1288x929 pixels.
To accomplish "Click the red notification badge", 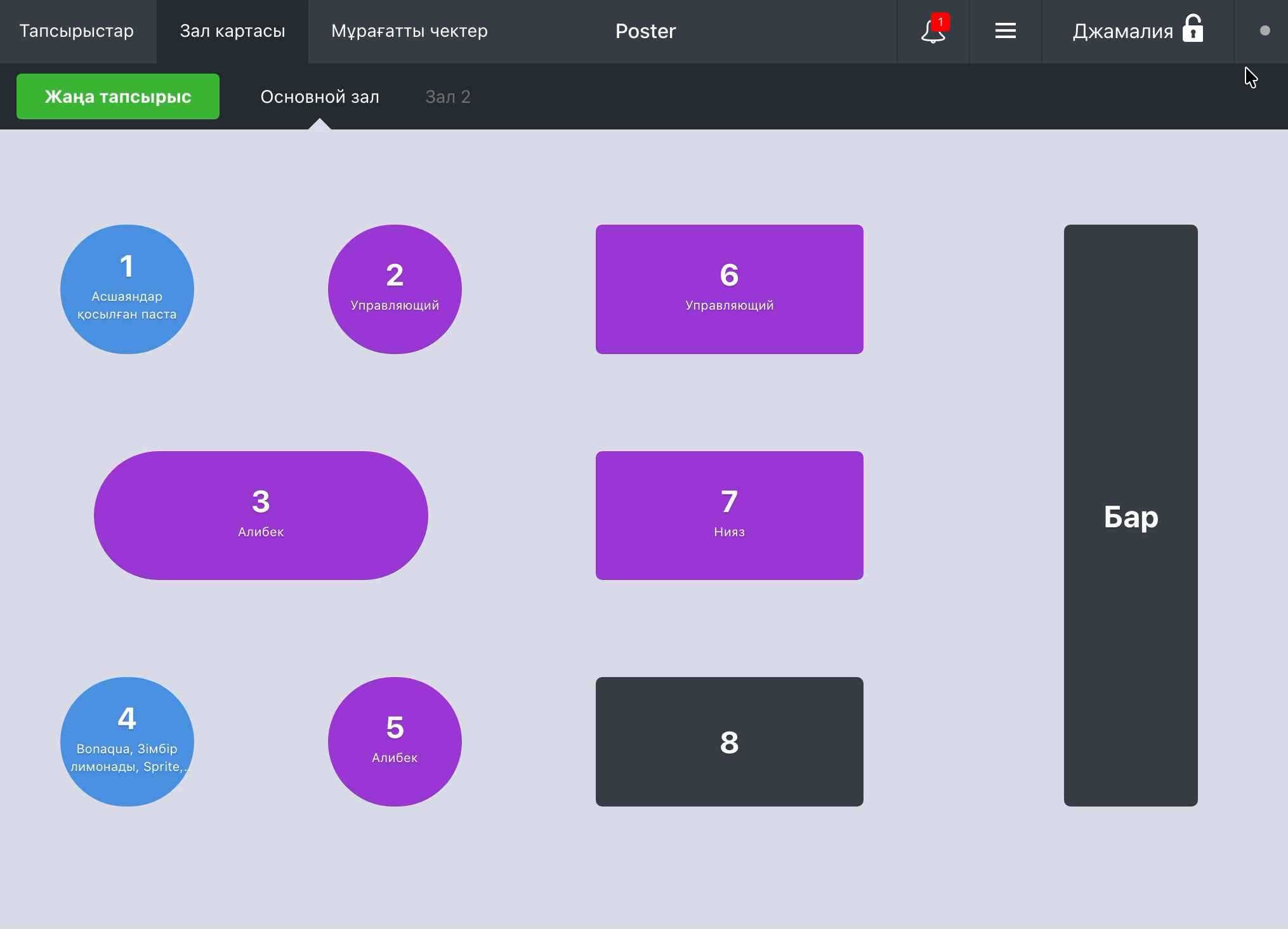I will [940, 22].
